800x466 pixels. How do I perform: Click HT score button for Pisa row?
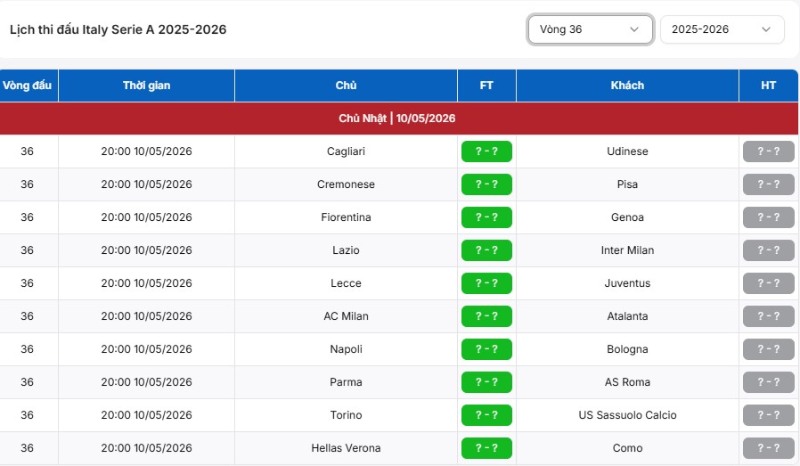[768, 184]
